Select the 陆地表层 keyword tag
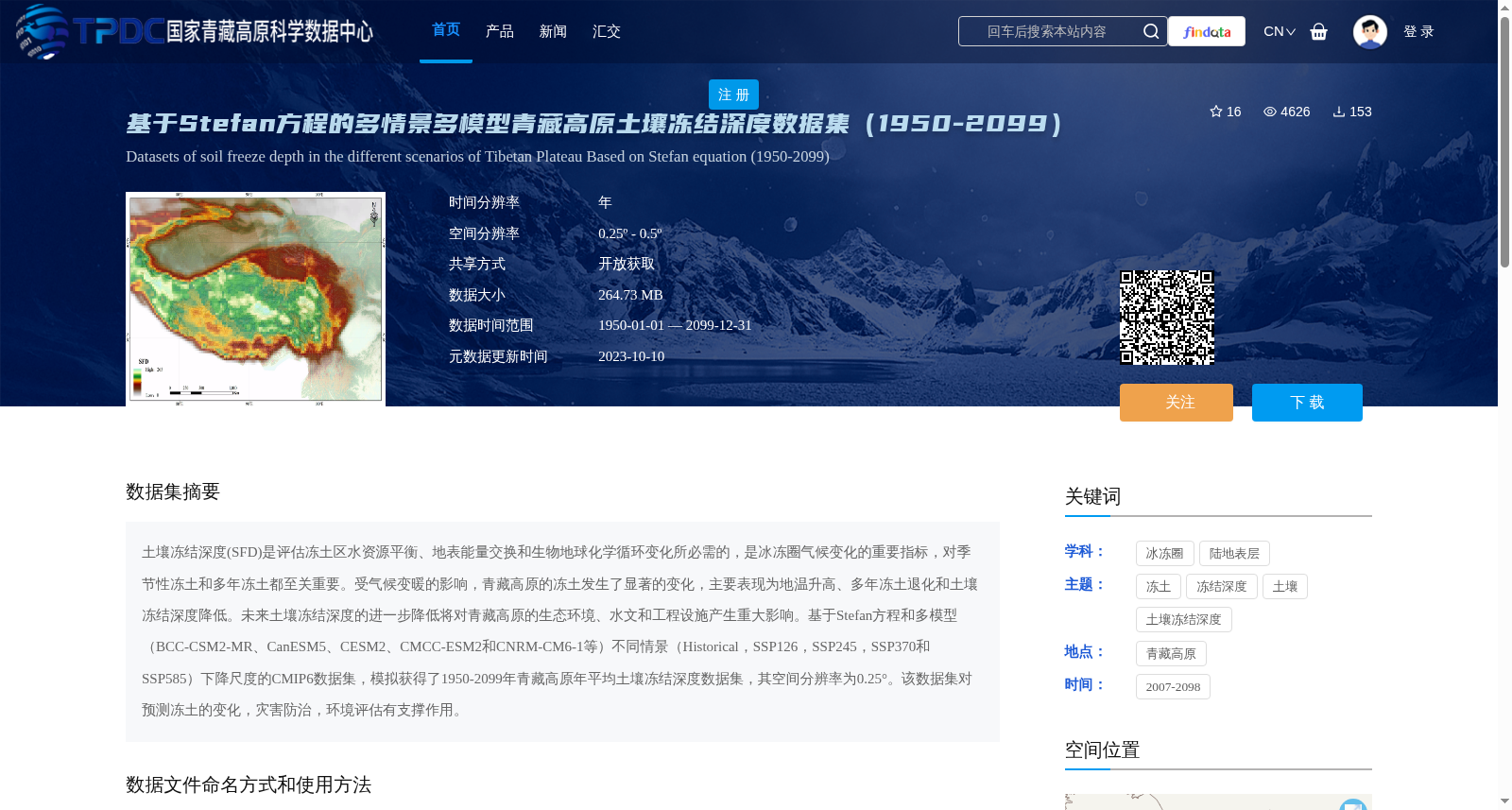Image resolution: width=1512 pixels, height=810 pixels. (x=1234, y=554)
